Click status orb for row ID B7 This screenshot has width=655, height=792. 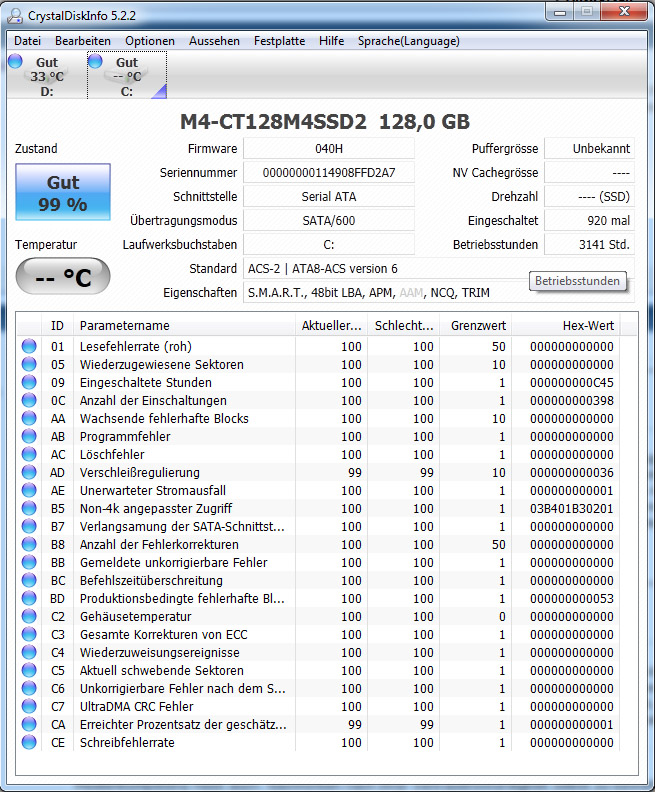point(29,526)
